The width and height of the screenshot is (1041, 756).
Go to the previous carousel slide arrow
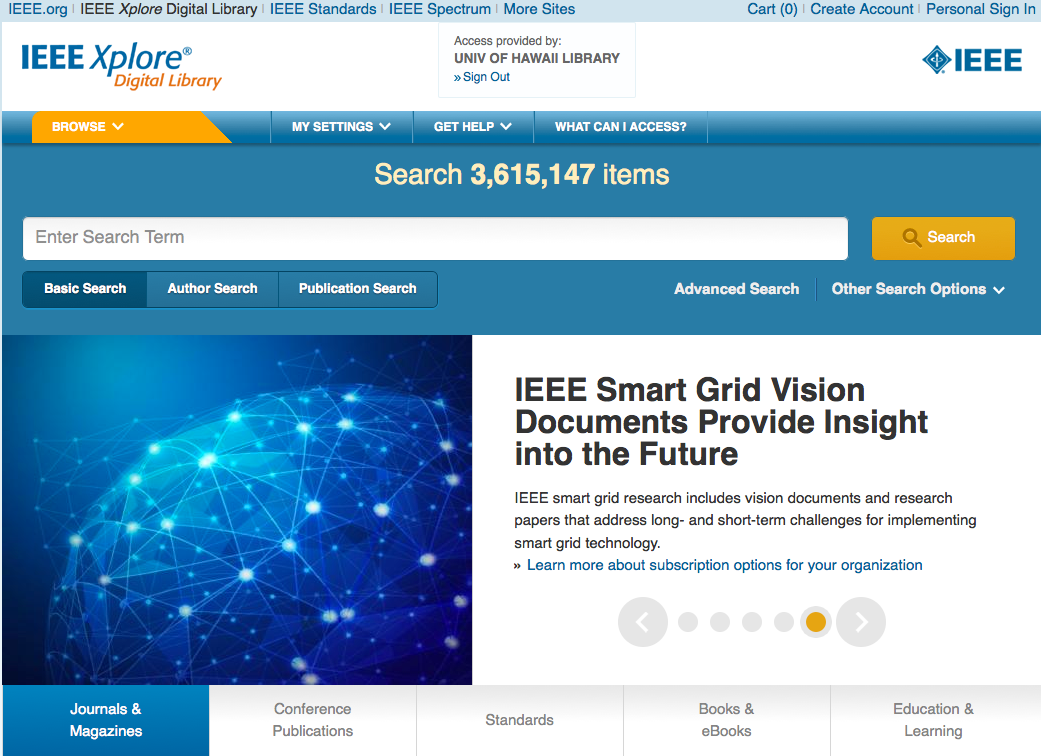(643, 622)
